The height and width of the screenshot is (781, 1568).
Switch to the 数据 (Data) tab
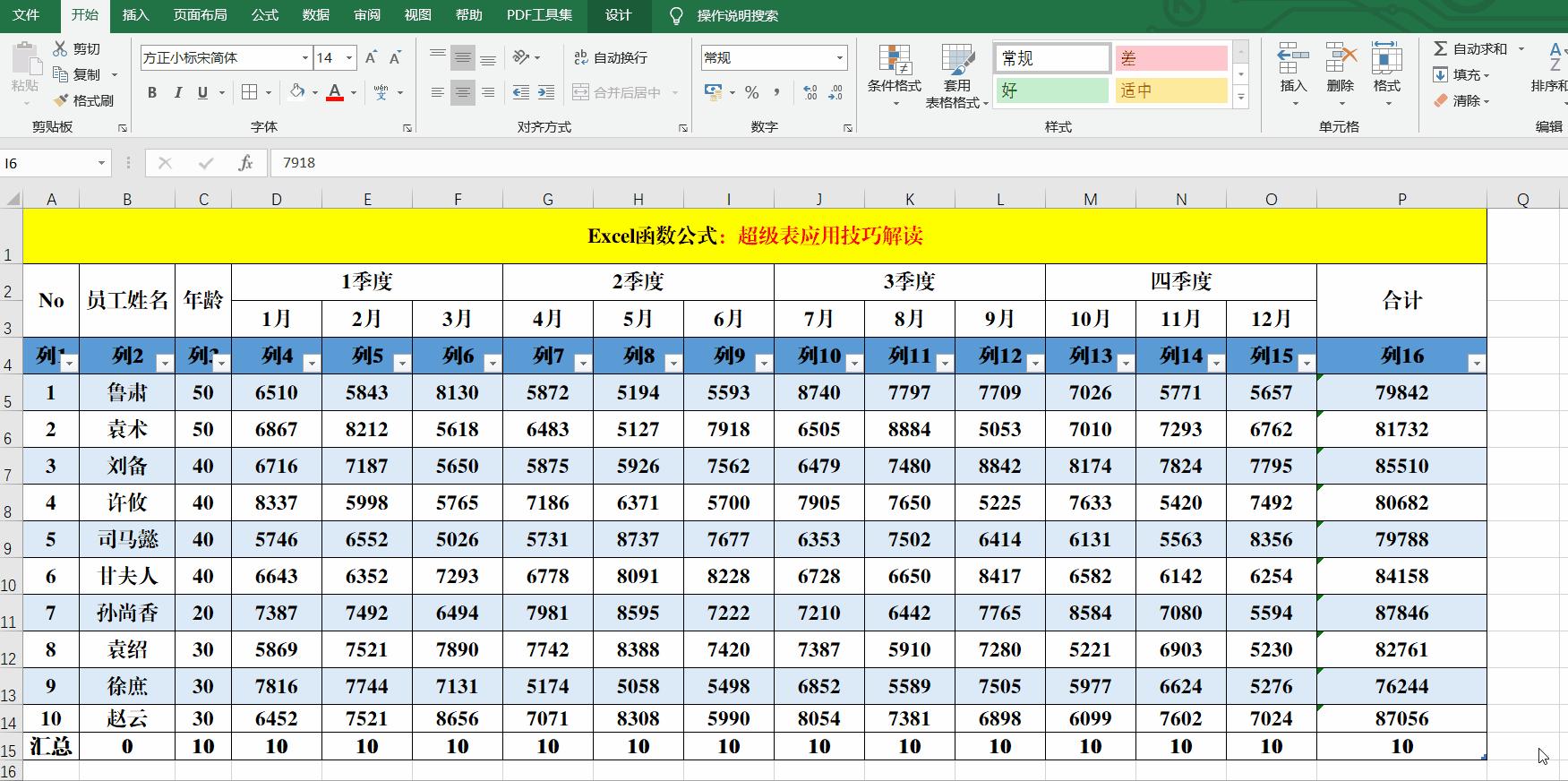[316, 15]
